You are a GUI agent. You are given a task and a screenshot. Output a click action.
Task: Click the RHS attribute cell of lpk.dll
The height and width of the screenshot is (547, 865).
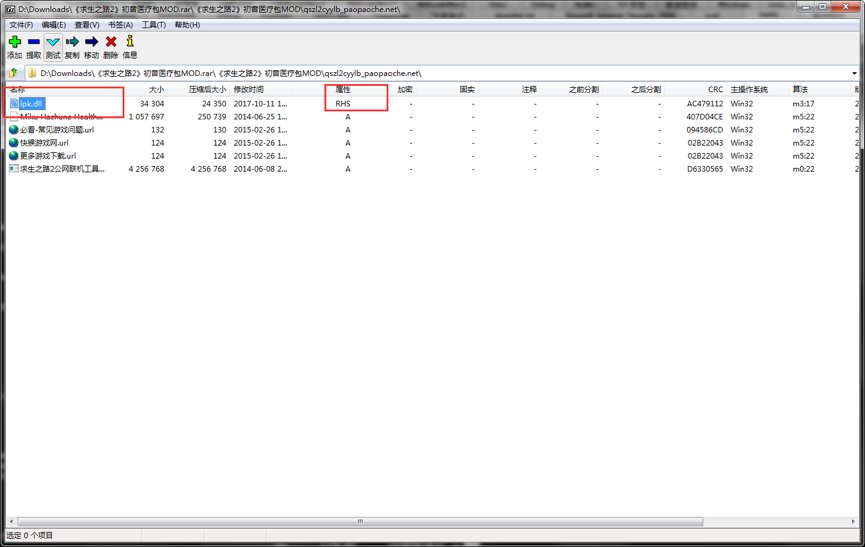click(343, 104)
